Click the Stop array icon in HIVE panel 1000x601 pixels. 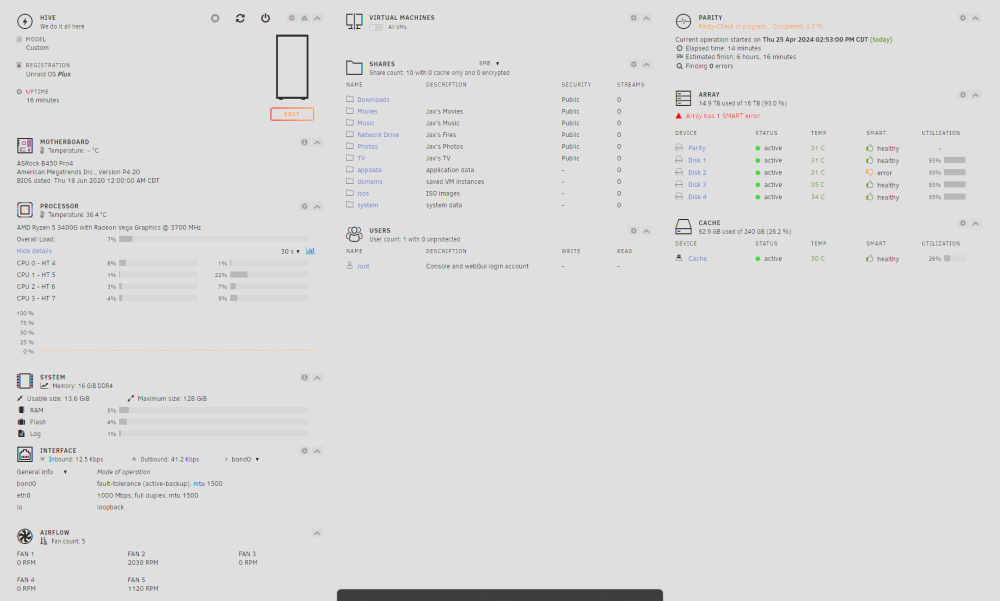pyautogui.click(x=215, y=18)
